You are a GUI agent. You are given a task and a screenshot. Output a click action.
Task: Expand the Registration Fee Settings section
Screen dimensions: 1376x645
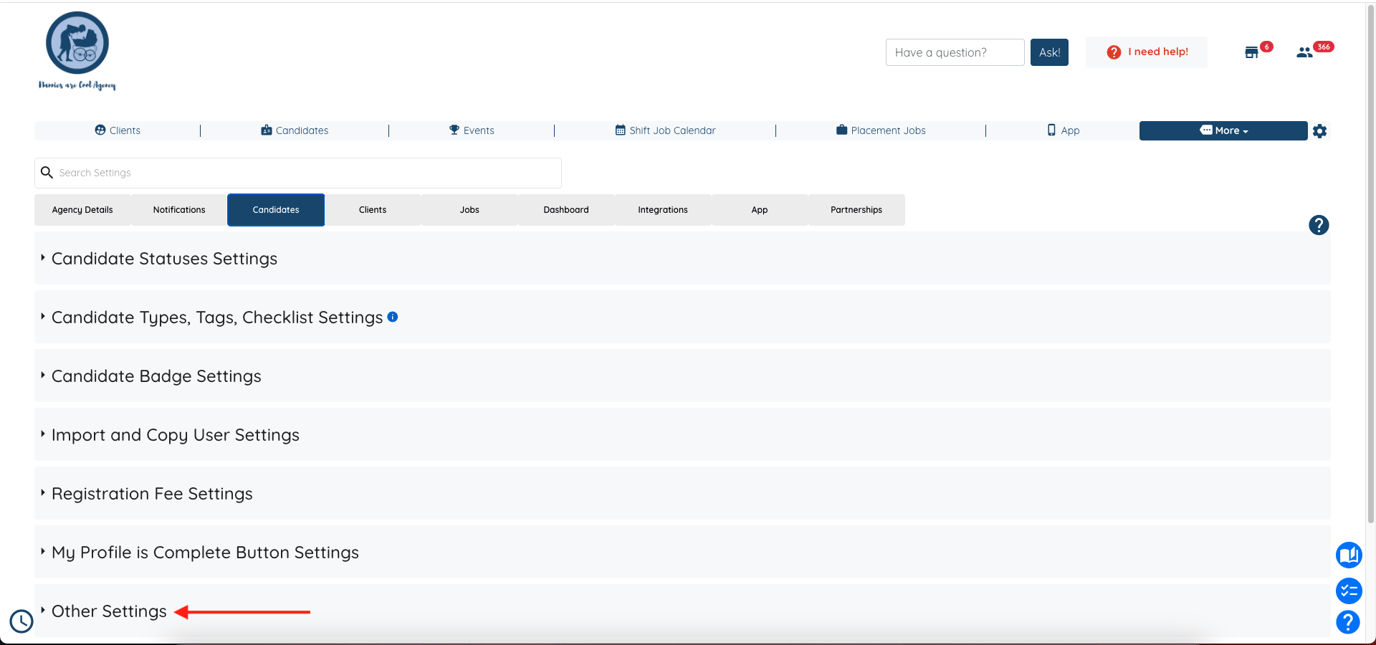(x=152, y=493)
